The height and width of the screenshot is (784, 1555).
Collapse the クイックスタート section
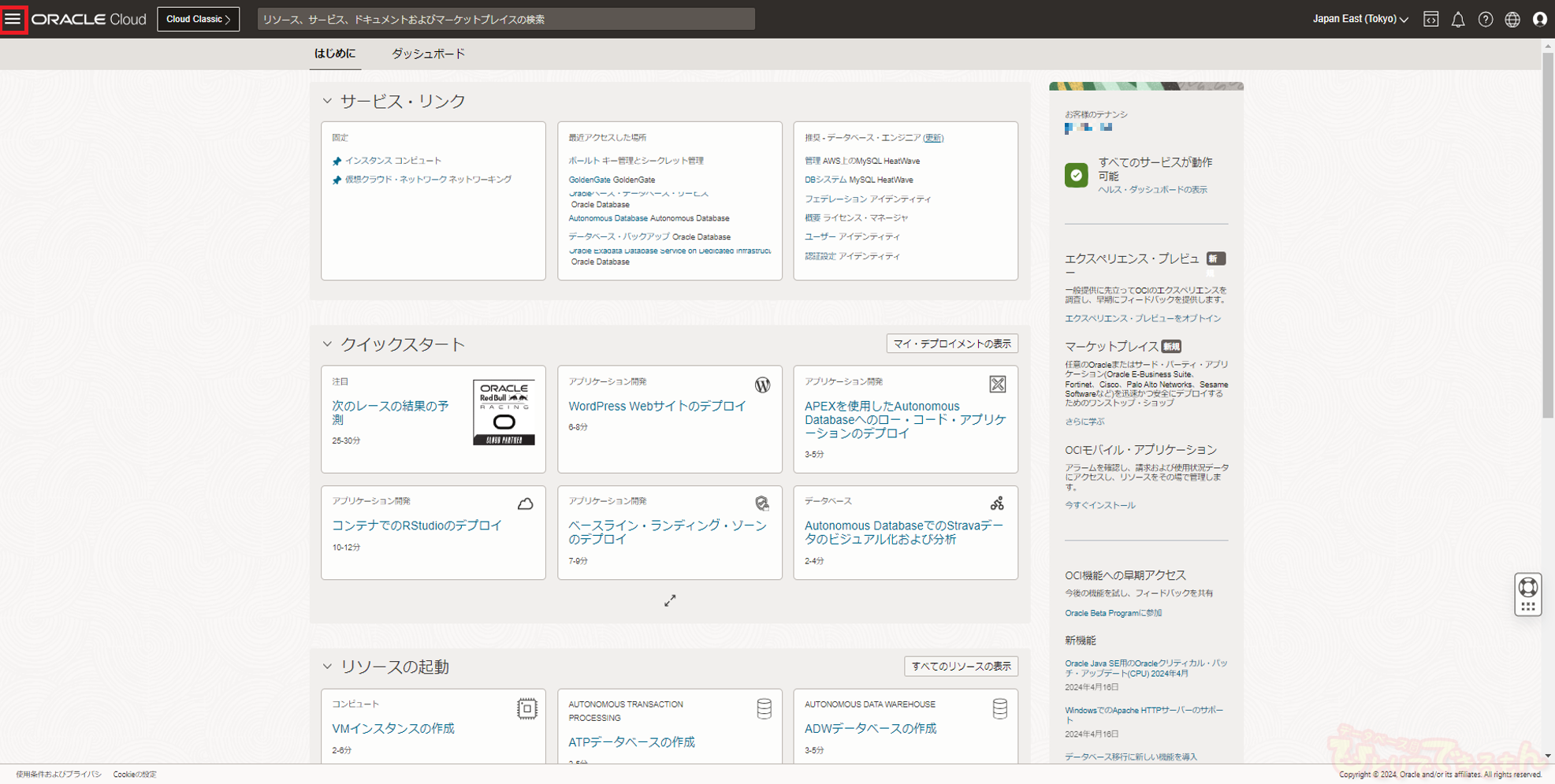327,344
